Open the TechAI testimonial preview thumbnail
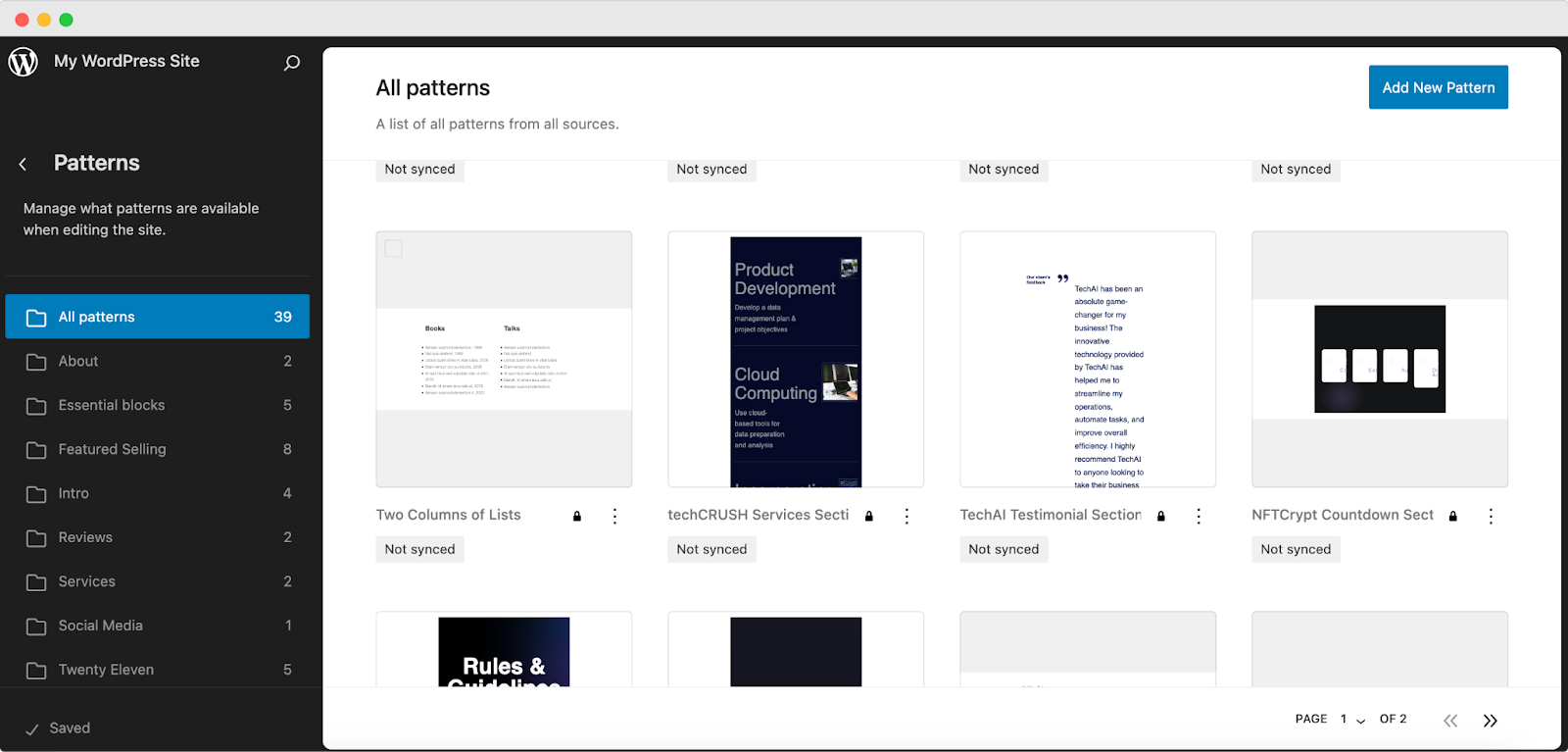 click(x=1088, y=360)
